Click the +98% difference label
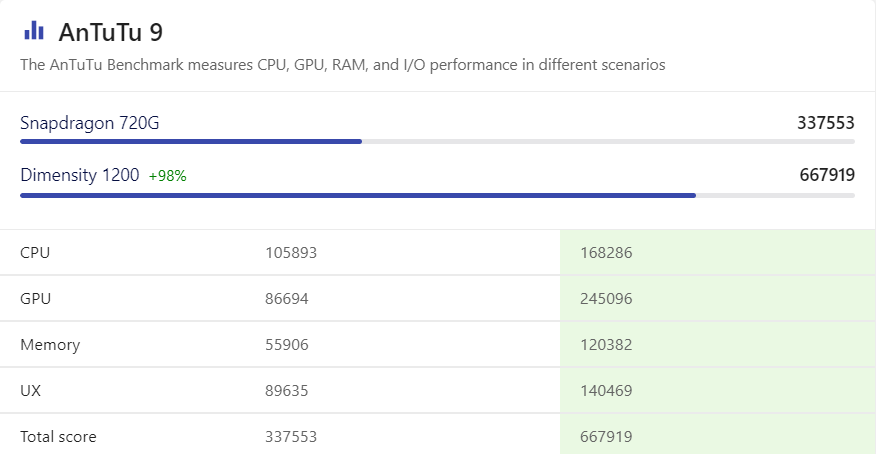Viewport: 876px width, 454px height. tap(168, 176)
